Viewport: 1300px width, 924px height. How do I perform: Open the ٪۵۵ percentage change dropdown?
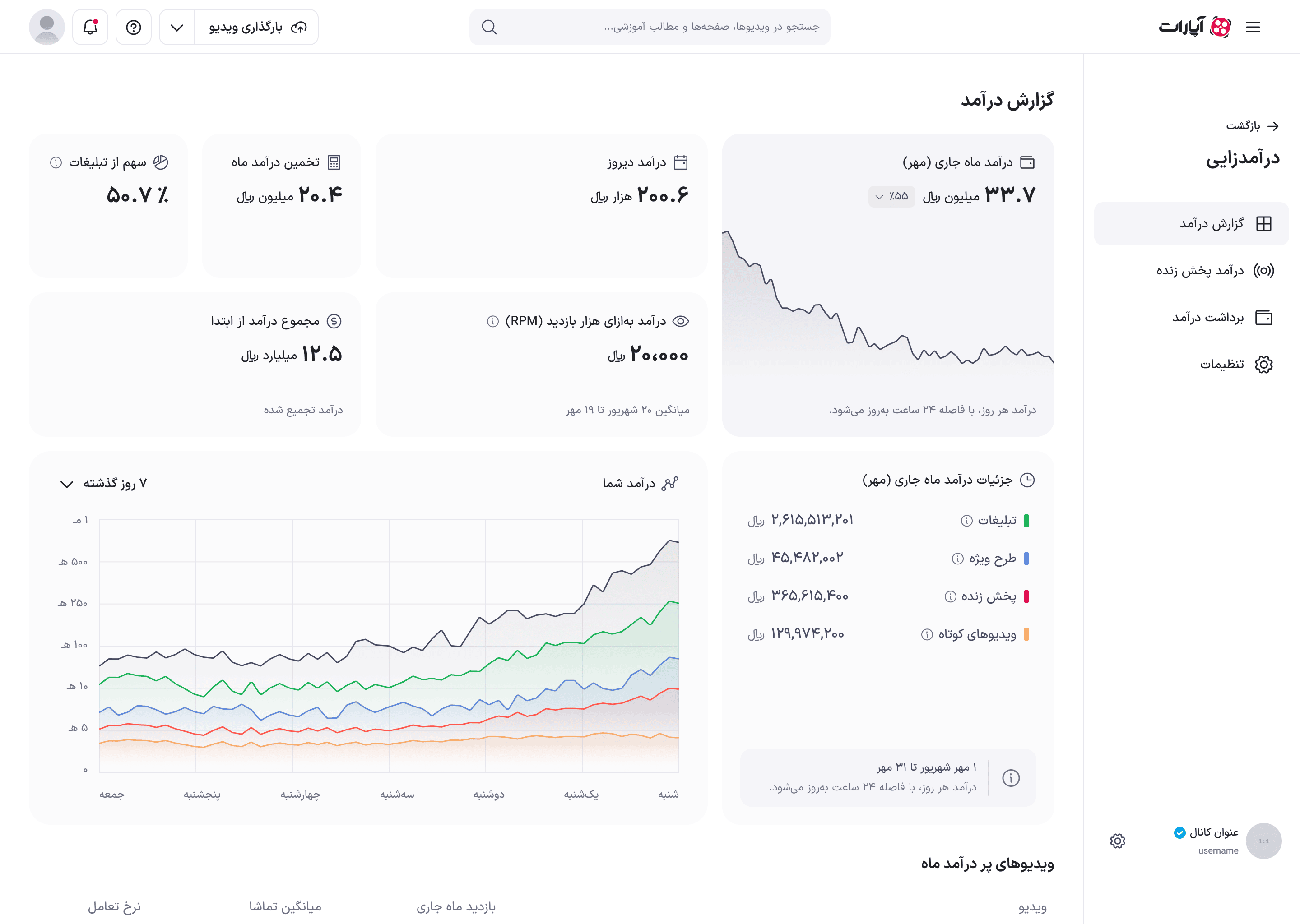pyautogui.click(x=892, y=196)
